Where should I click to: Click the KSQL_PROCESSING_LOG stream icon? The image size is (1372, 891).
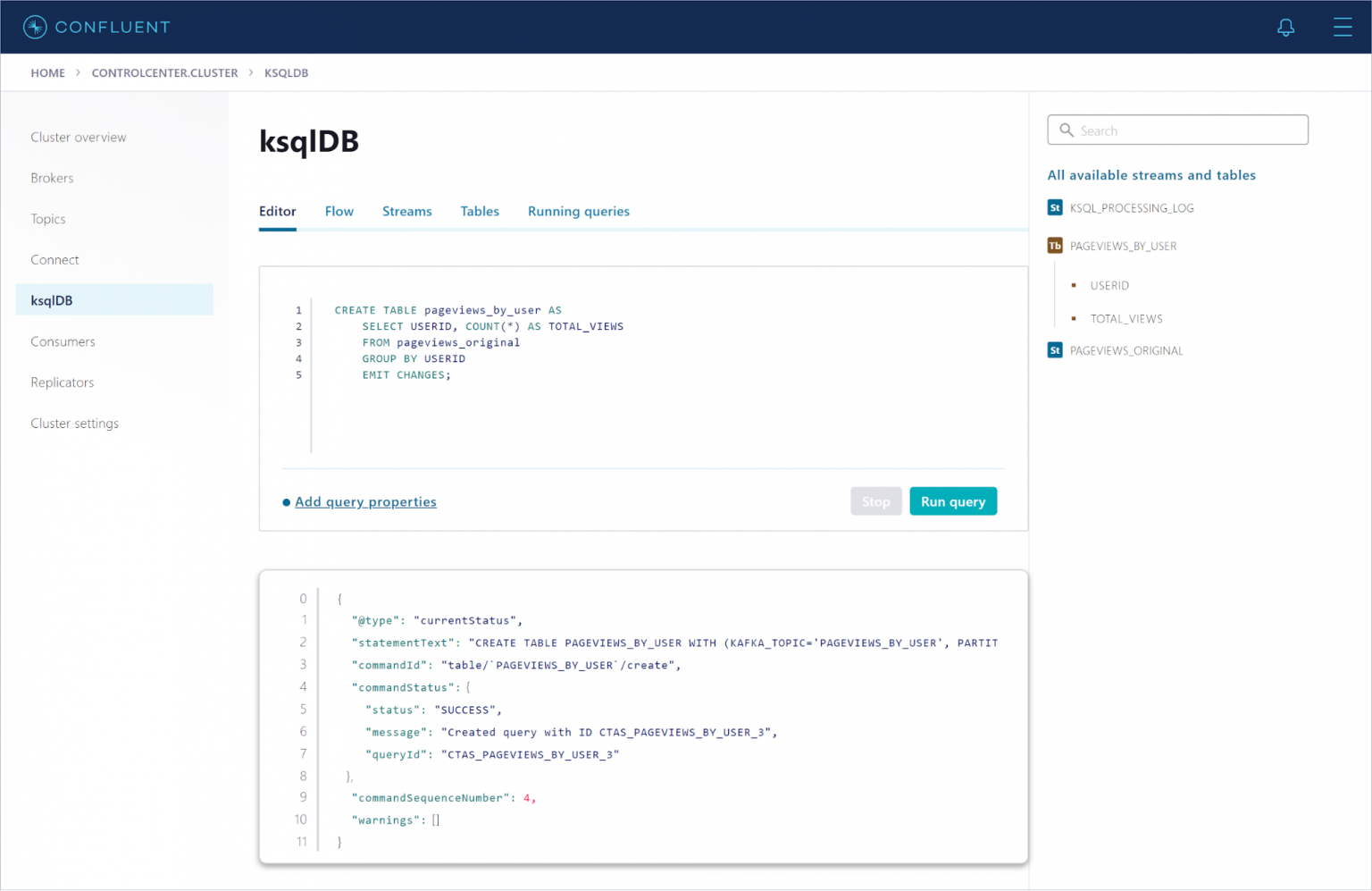tap(1055, 207)
